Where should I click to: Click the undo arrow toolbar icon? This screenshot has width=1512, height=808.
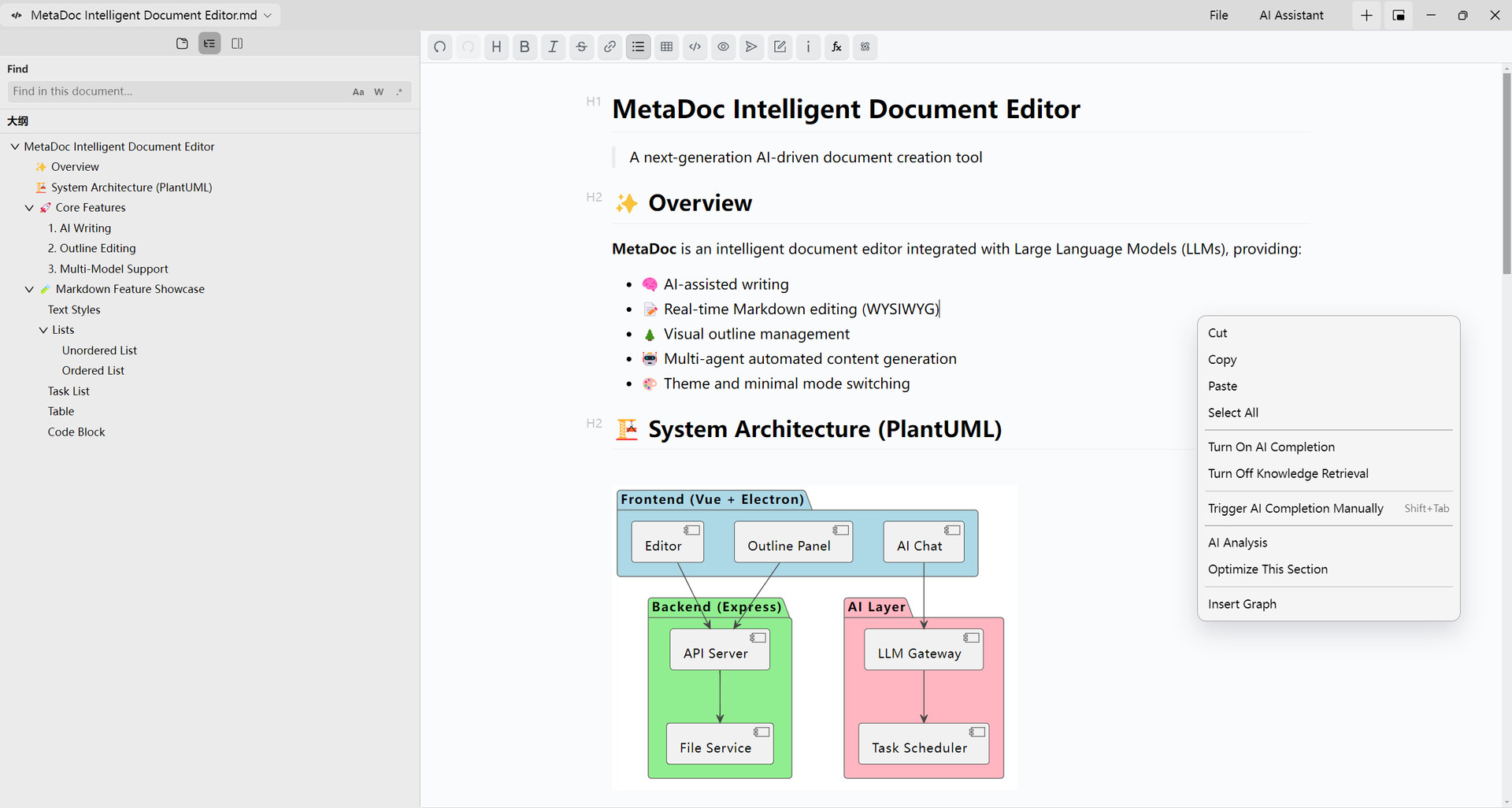[x=440, y=47]
